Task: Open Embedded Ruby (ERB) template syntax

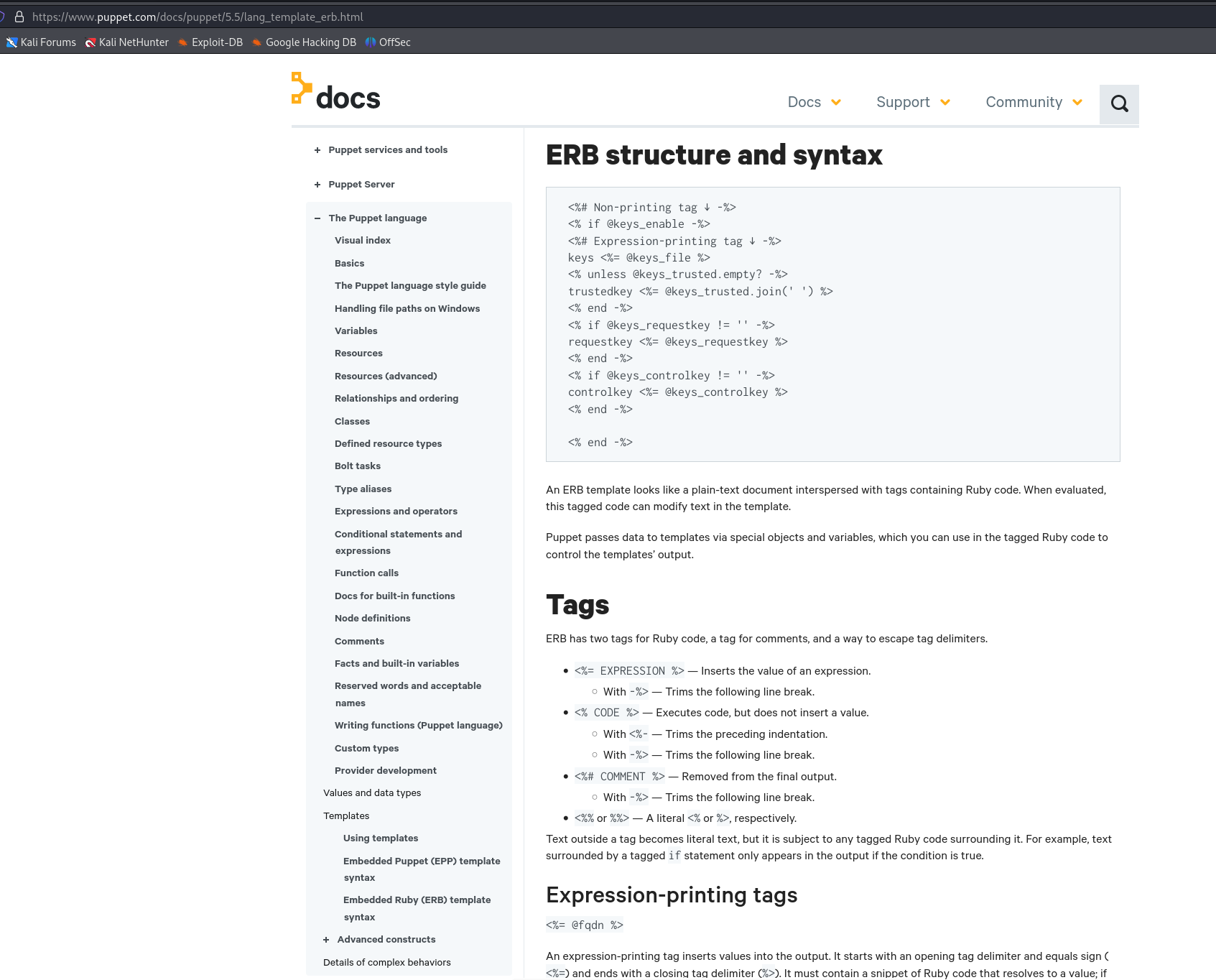Action: [x=417, y=909]
